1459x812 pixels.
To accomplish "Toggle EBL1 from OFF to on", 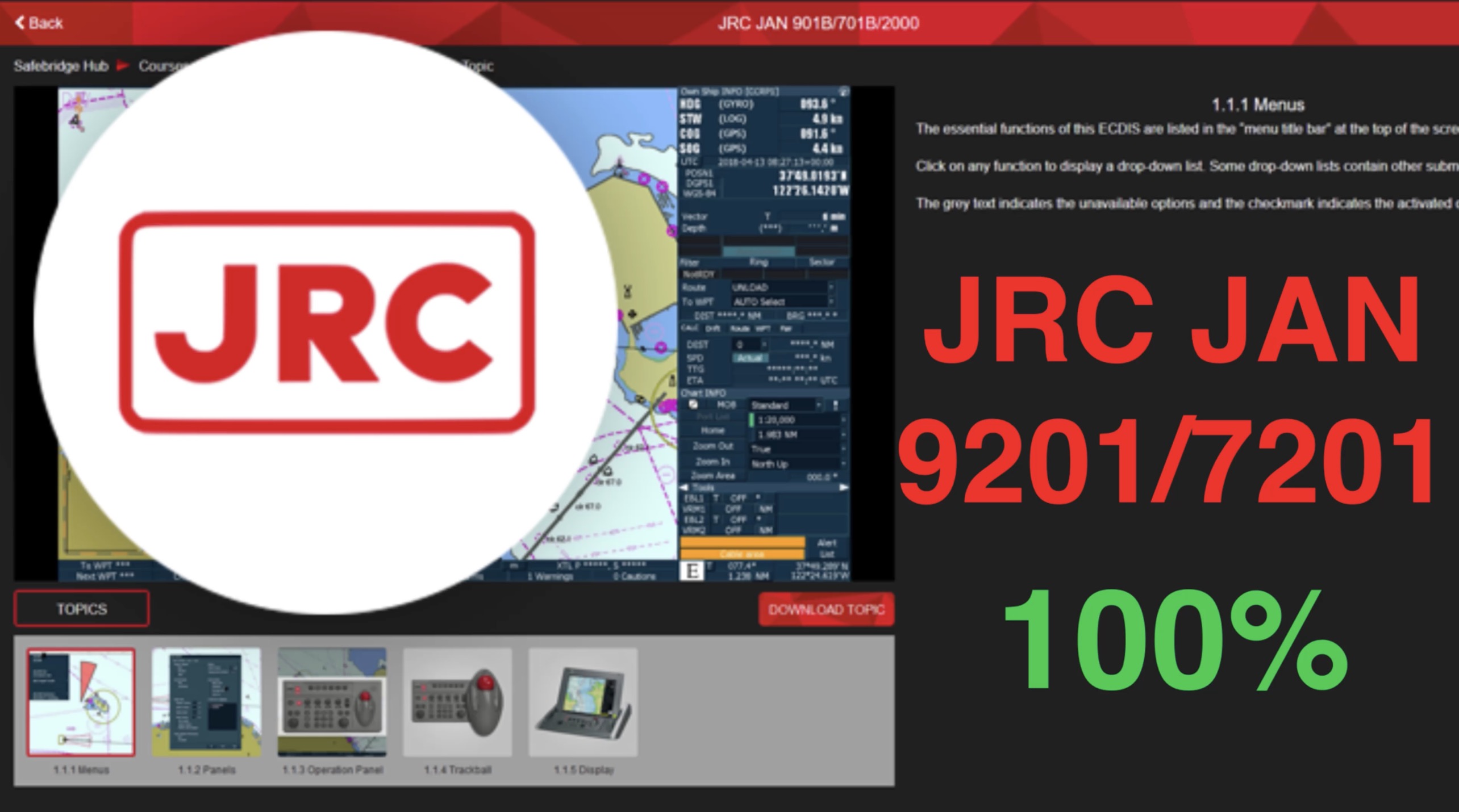I will tap(739, 499).
